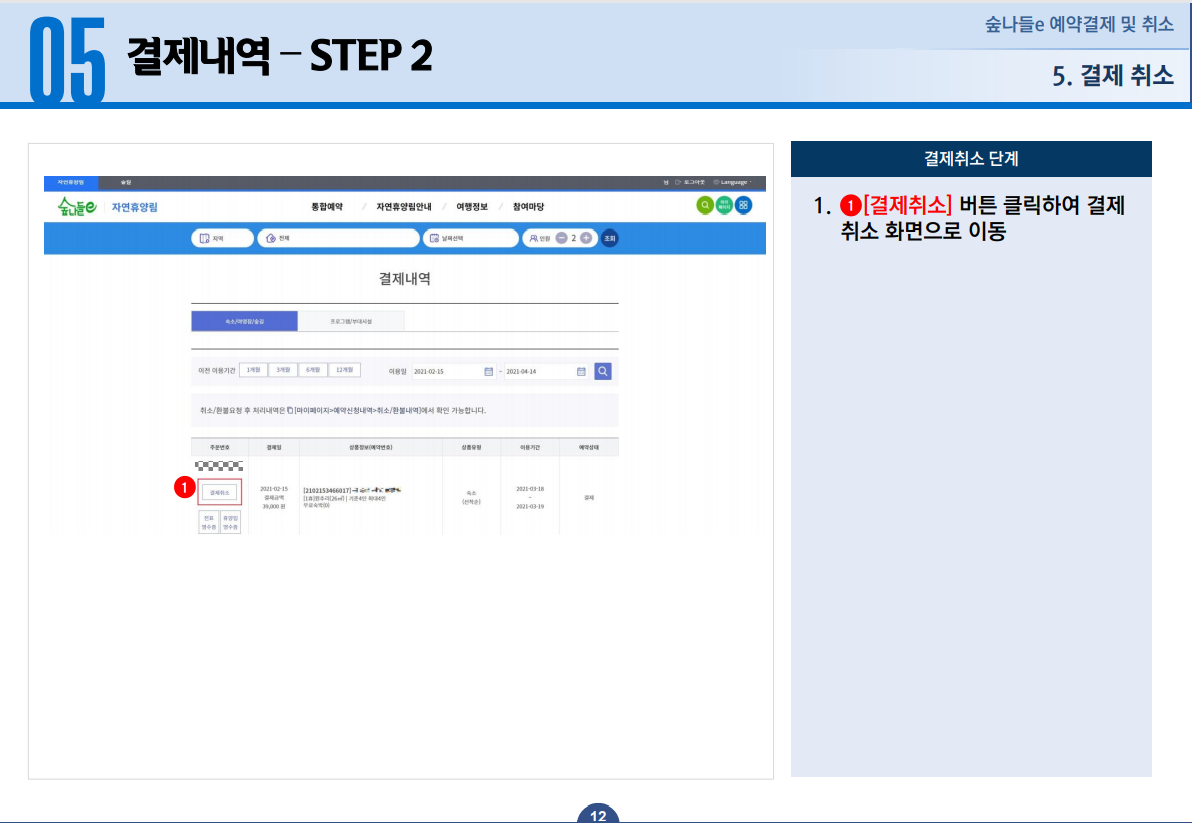
Task: Open the 자연휴양림안내 menu
Action: [404, 207]
